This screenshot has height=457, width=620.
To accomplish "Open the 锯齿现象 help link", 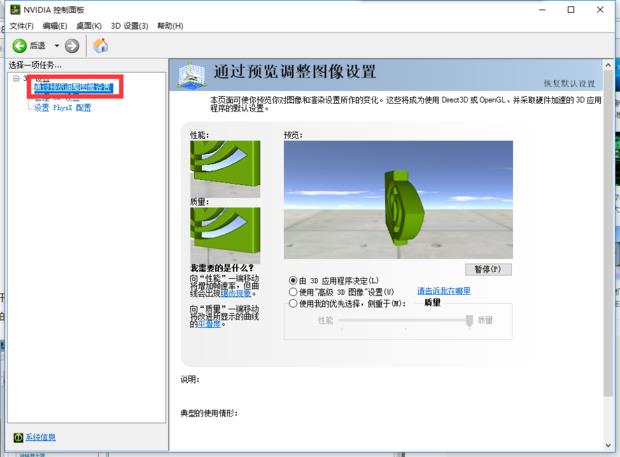I will [236, 293].
